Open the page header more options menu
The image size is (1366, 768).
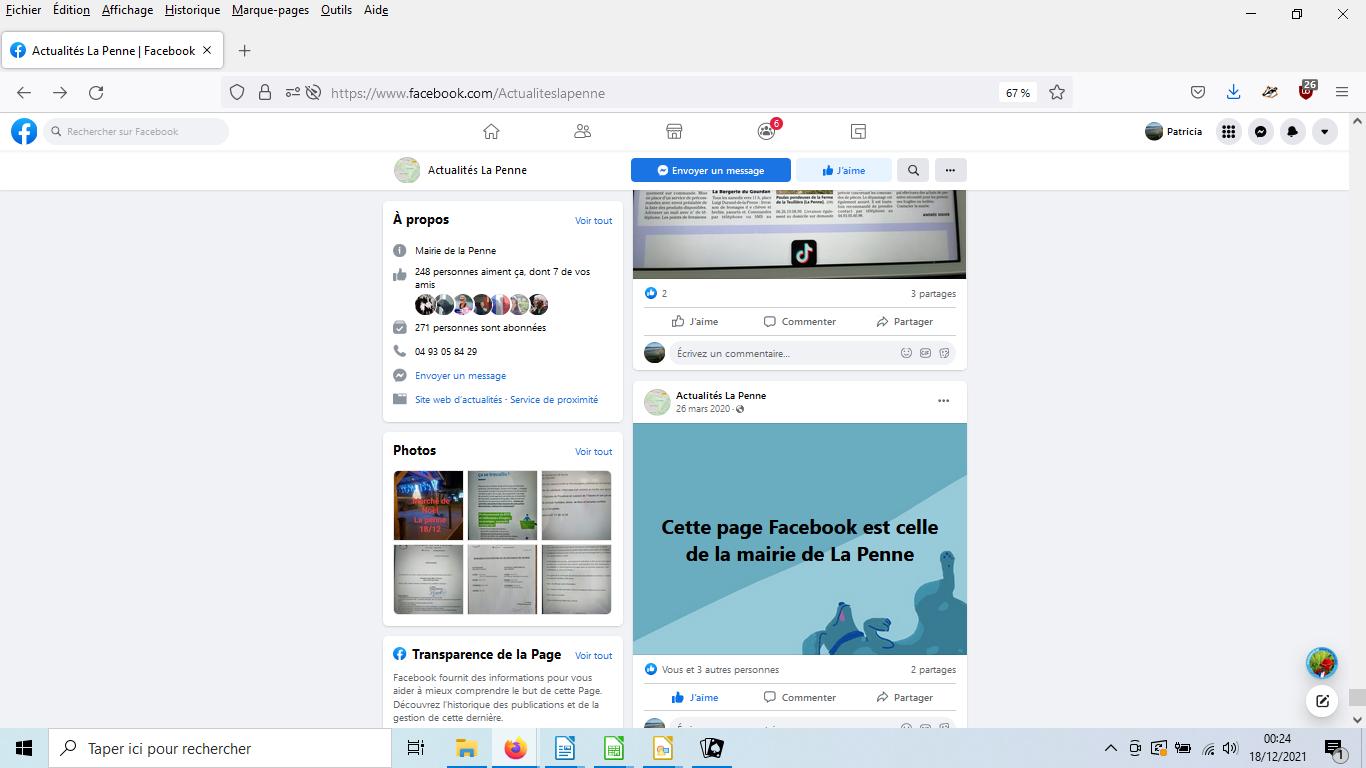[950, 170]
